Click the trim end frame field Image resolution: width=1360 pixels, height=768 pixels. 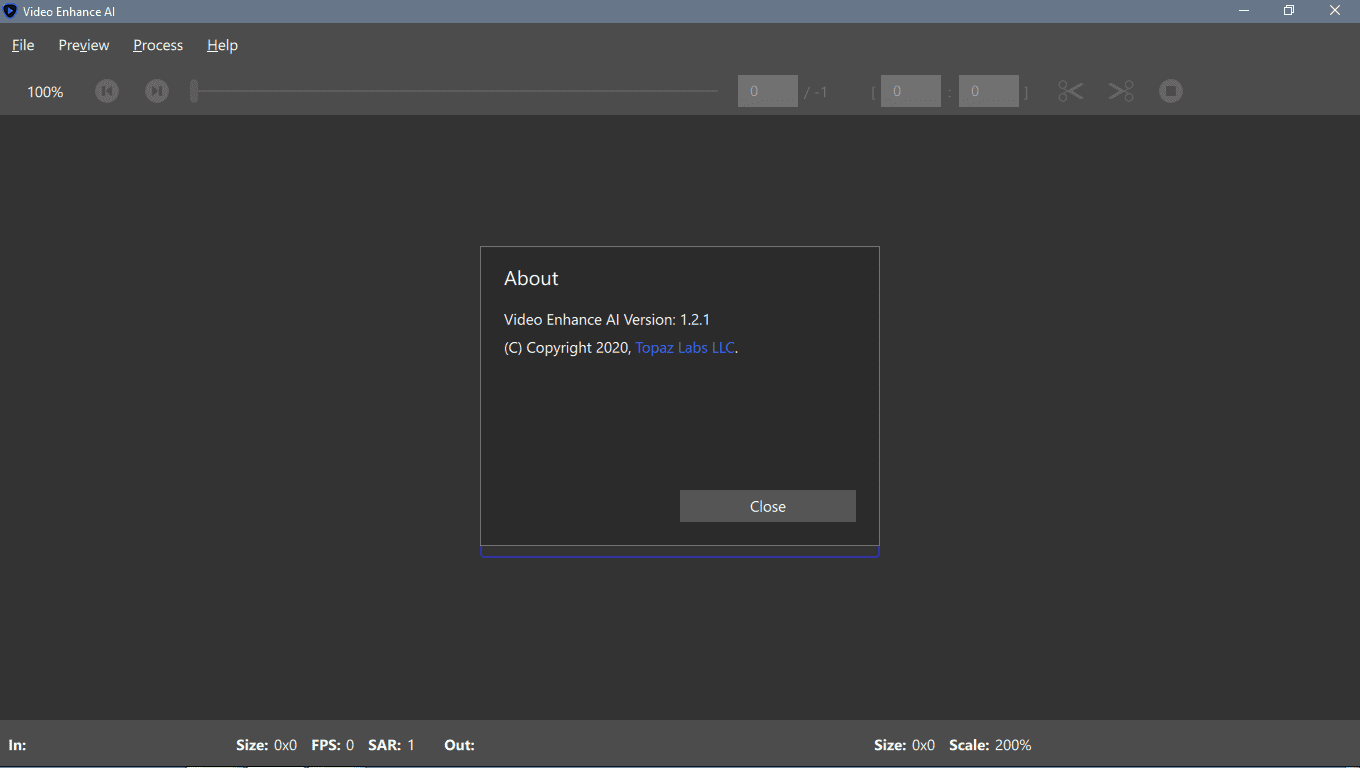pos(989,91)
